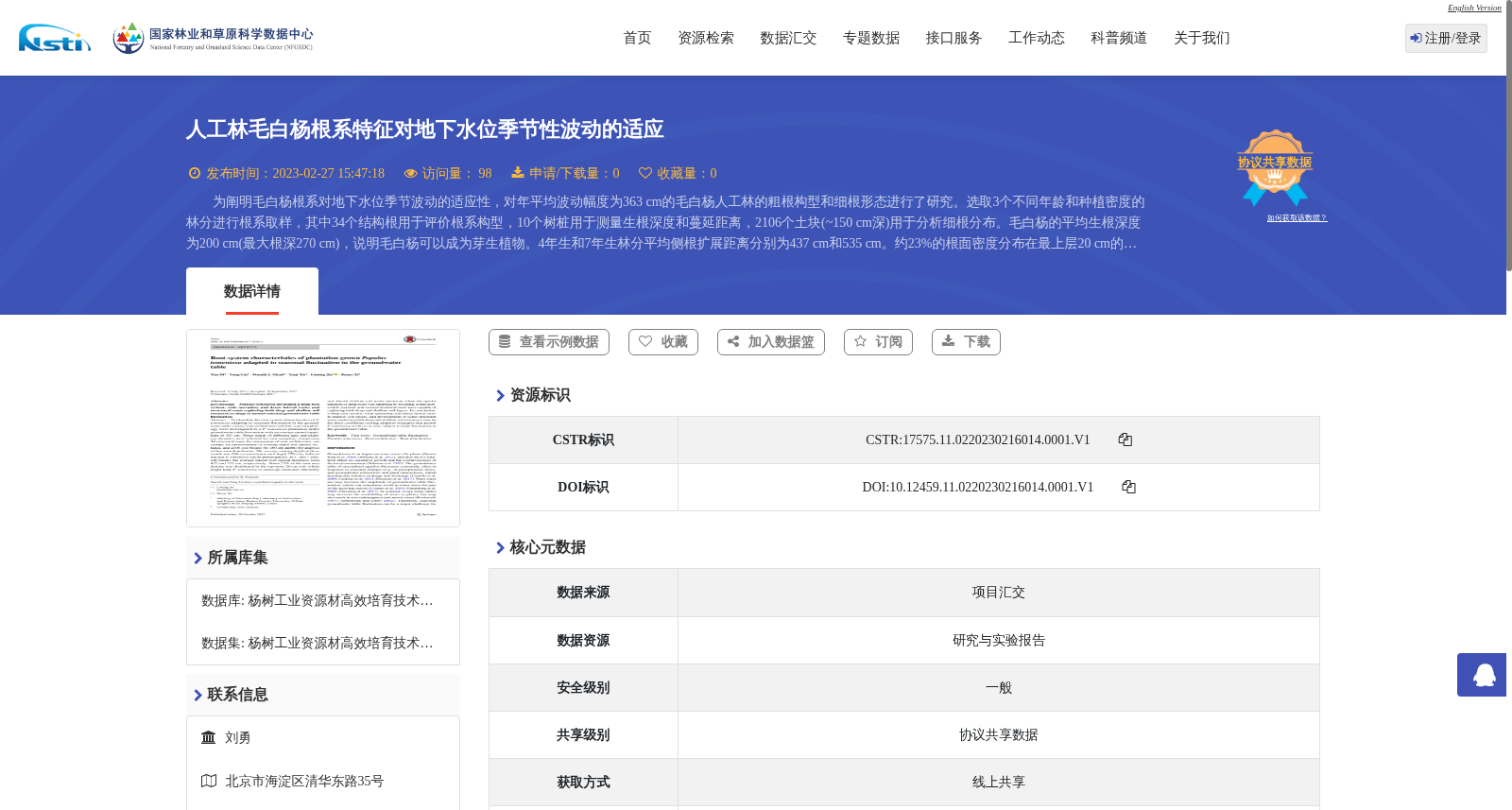Image resolution: width=1512 pixels, height=810 pixels.
Task: Click the 一般 security level value
Action: (x=999, y=688)
